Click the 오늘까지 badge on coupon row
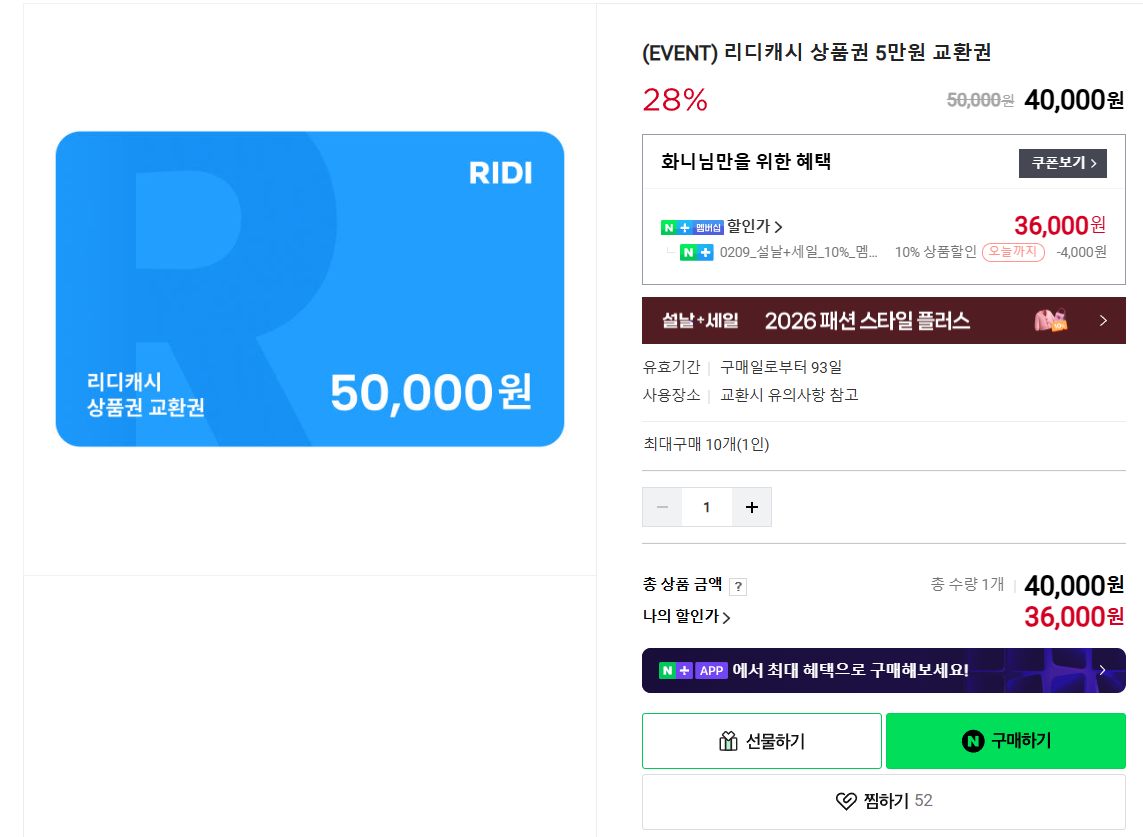The image size is (1143, 837). (x=1013, y=252)
